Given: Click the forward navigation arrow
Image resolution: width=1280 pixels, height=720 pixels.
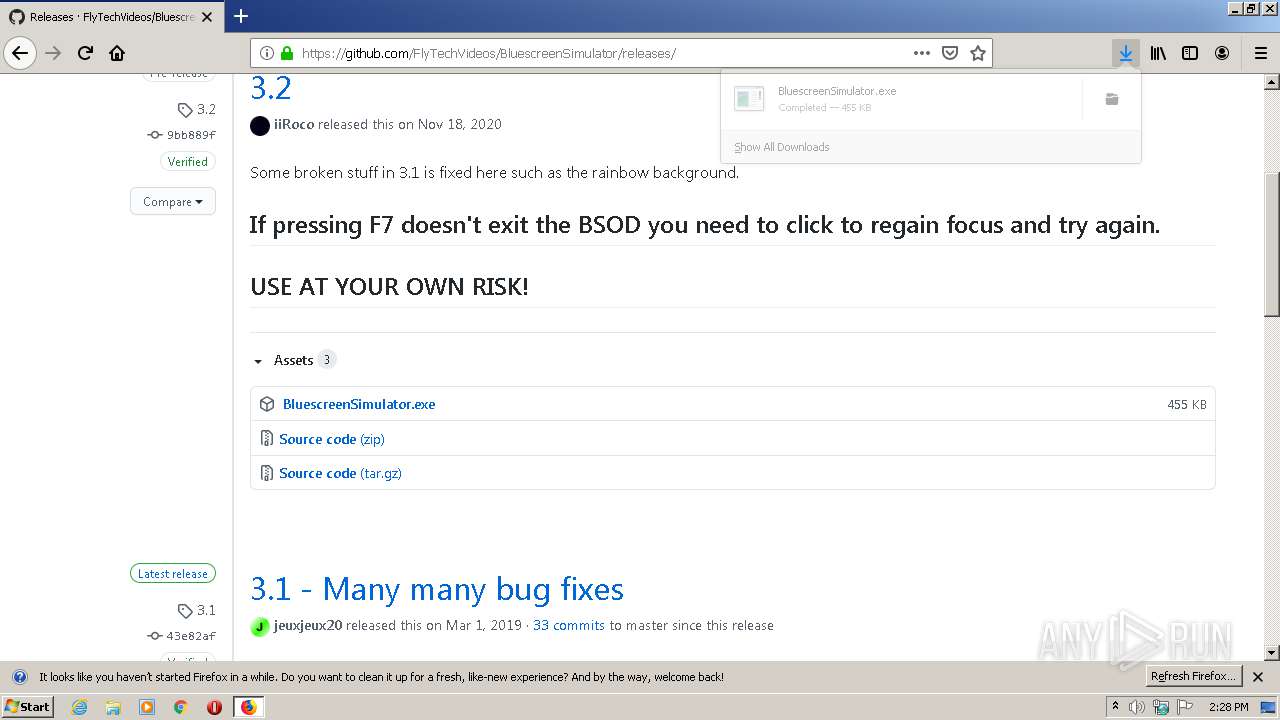Looking at the screenshot, I should [53, 53].
